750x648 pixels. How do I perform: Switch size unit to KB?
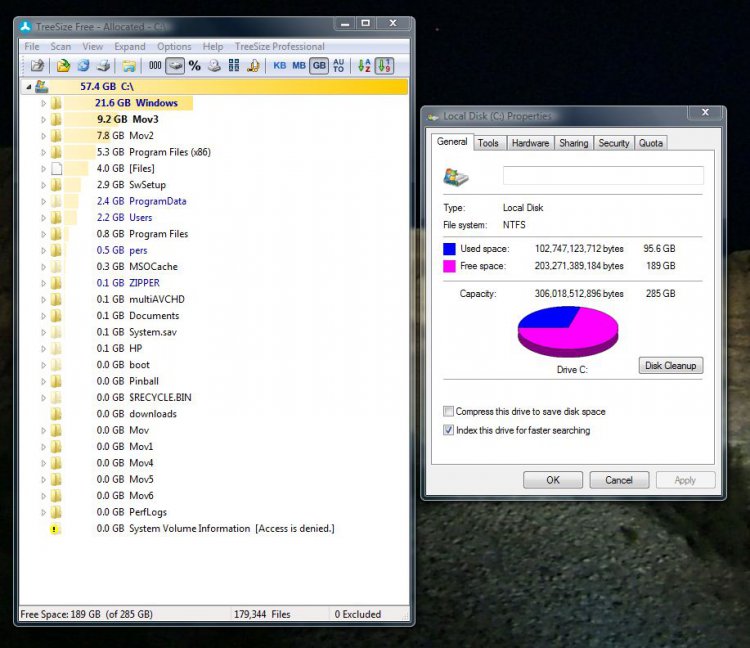point(280,66)
